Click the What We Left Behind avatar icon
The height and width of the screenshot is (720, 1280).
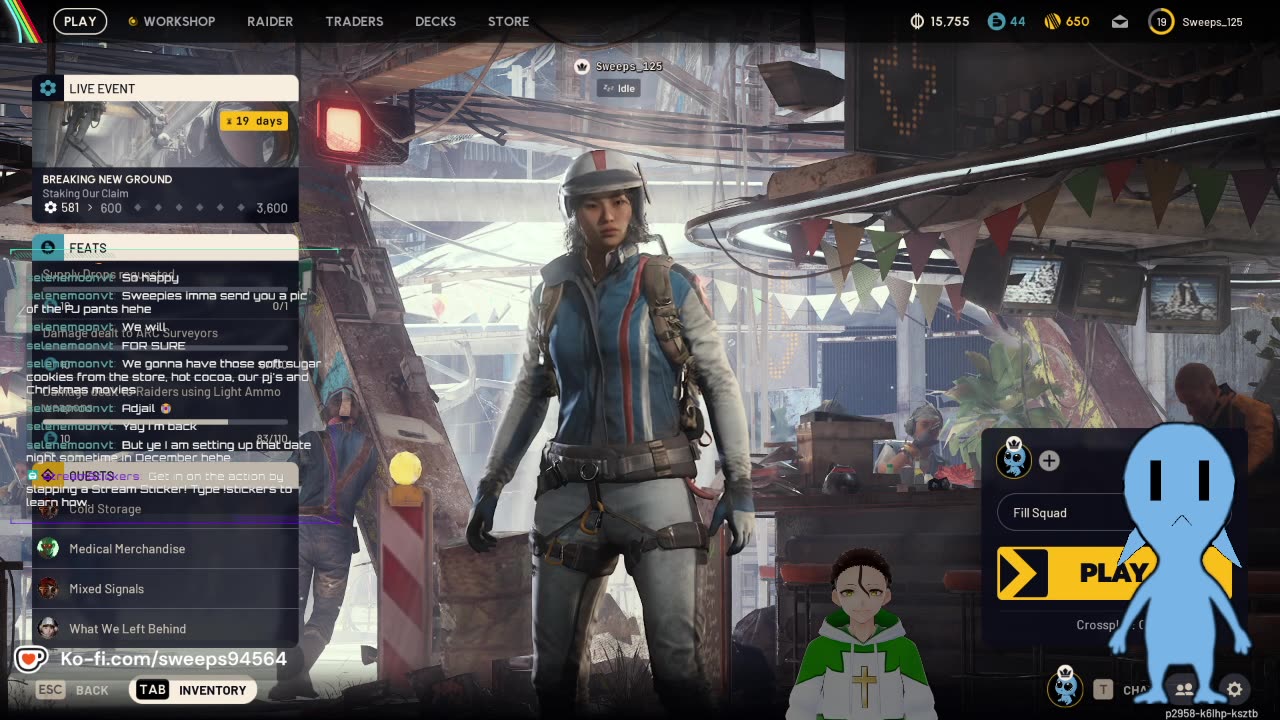[48, 628]
